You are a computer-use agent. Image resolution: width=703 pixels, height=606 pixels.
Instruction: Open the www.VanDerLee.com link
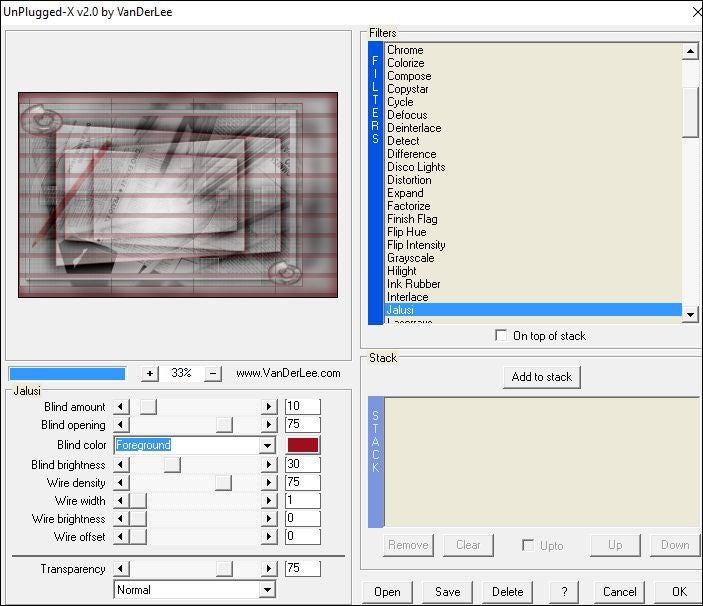click(288, 373)
